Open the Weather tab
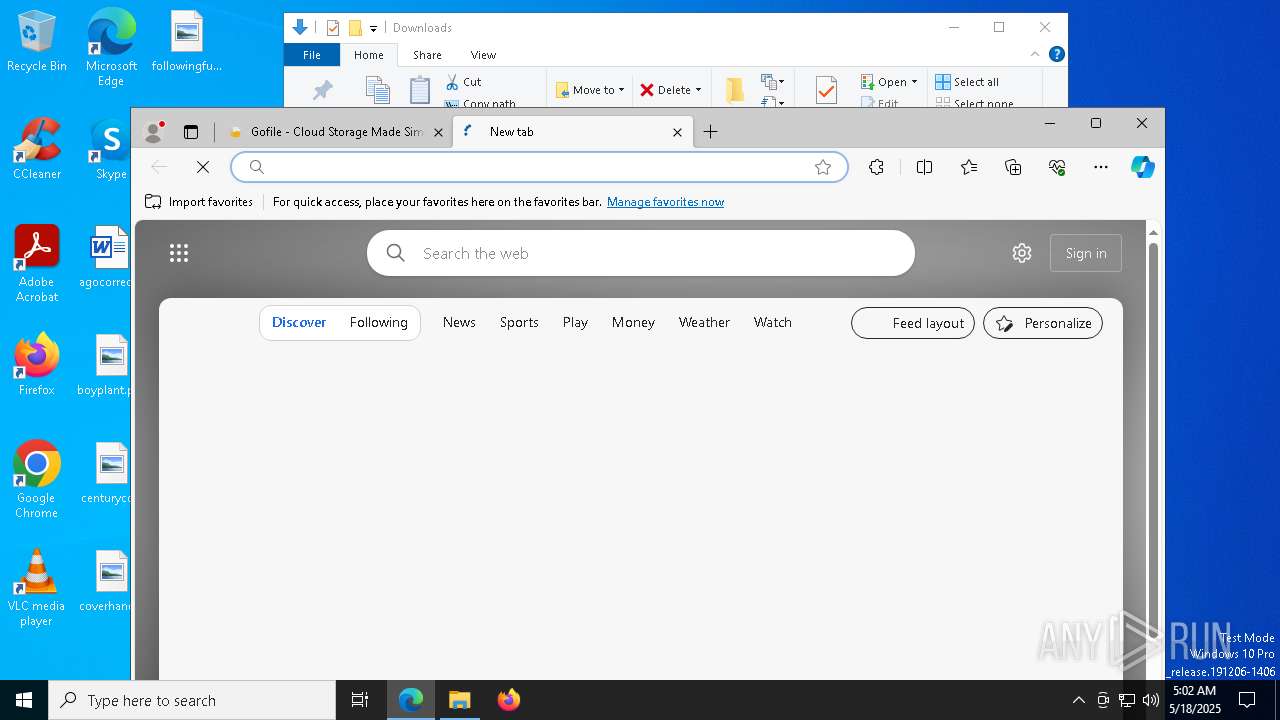1280x720 pixels. (x=704, y=322)
